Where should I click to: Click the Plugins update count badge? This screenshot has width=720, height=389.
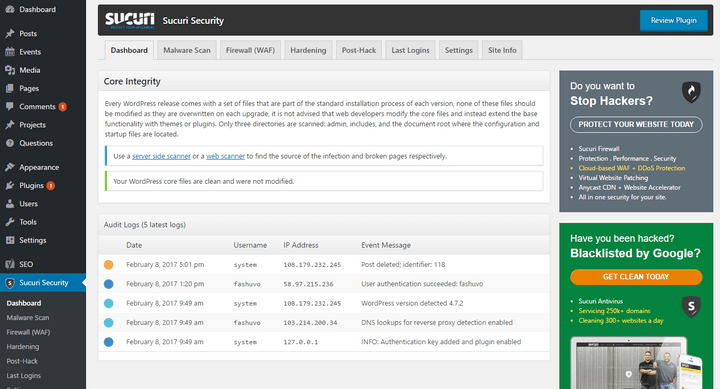(51, 186)
